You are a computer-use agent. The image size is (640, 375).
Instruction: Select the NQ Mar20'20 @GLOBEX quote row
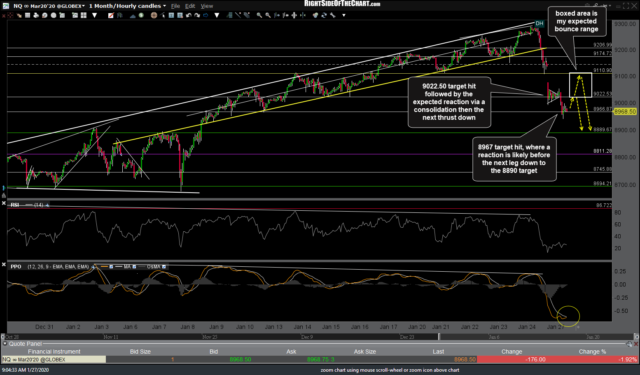[320, 359]
